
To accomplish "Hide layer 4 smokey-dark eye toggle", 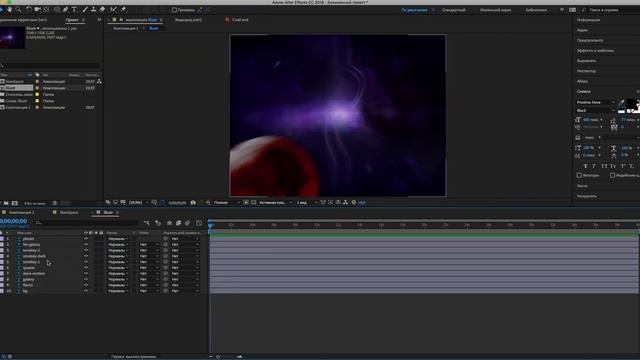I will pyautogui.click(x=86, y=256).
